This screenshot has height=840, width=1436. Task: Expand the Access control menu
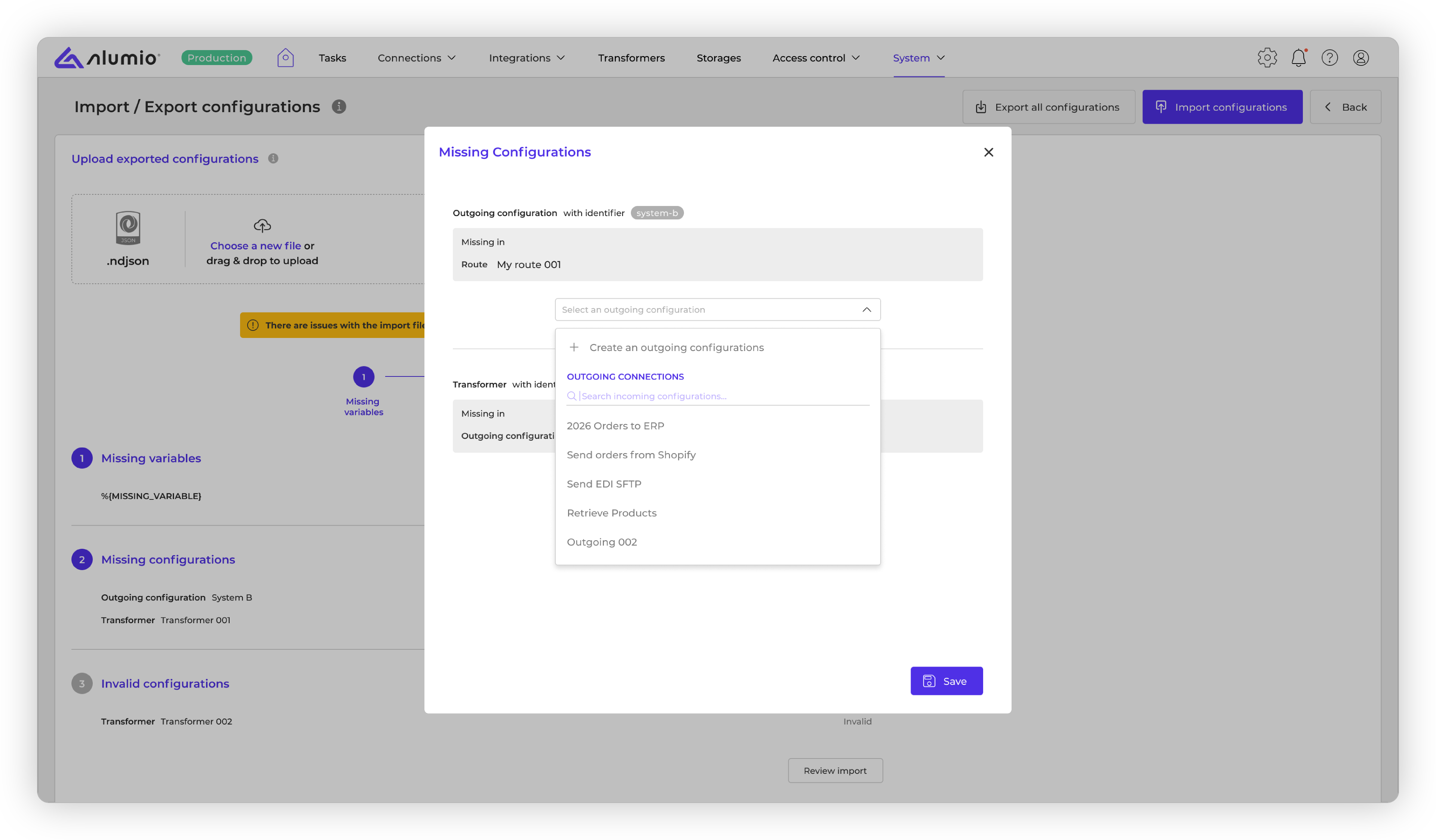(816, 58)
